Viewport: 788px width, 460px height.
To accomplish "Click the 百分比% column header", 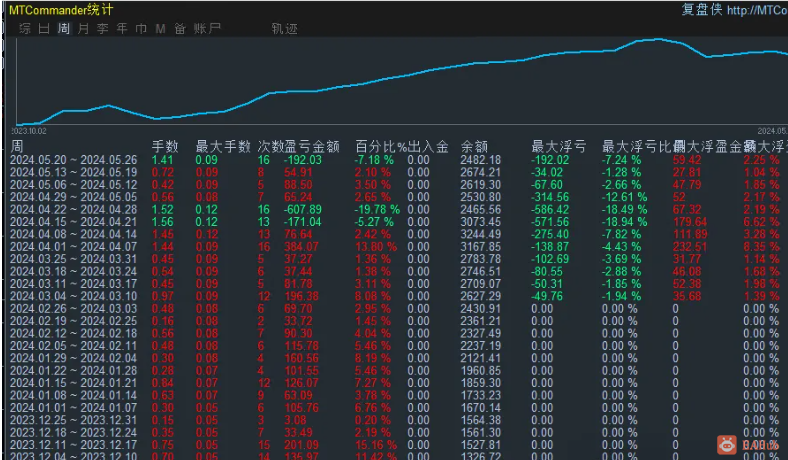I will point(381,147).
